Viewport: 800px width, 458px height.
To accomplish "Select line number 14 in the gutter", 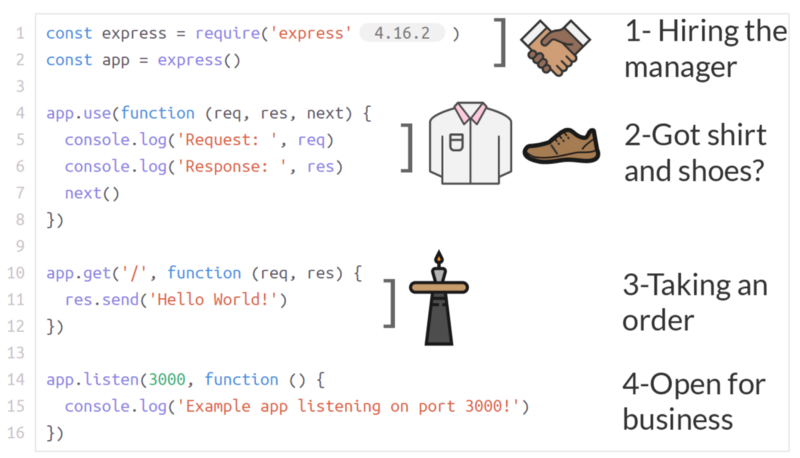I will 18,380.
